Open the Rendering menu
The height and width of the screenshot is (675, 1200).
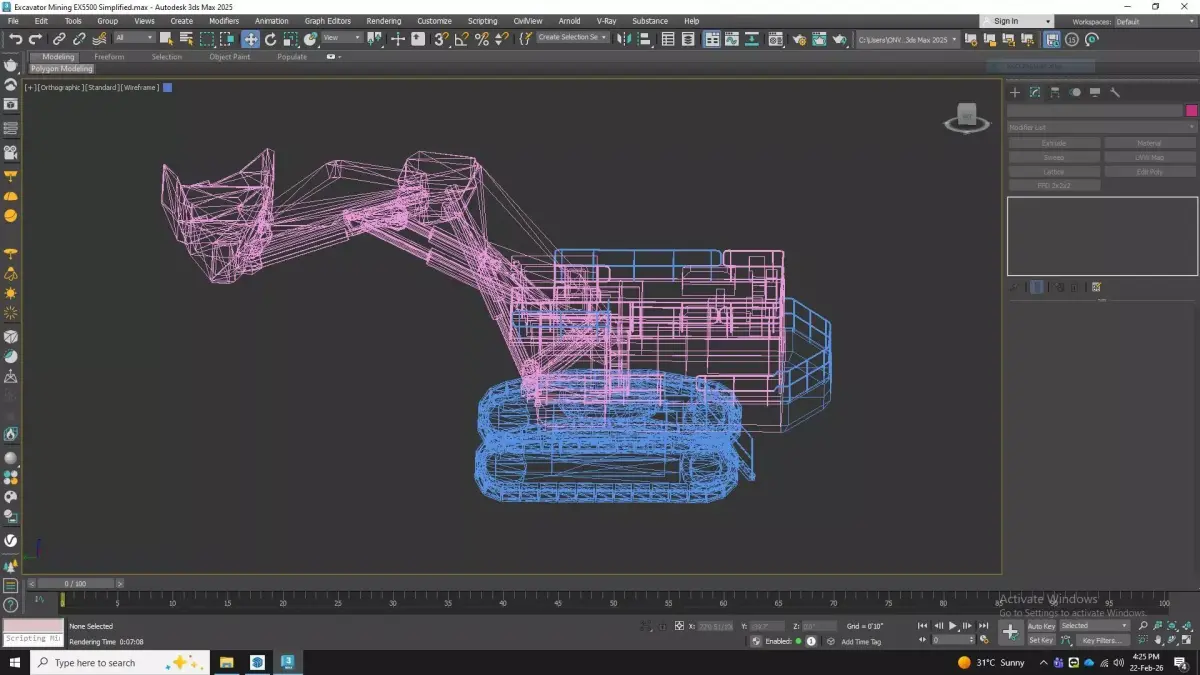pyautogui.click(x=383, y=21)
